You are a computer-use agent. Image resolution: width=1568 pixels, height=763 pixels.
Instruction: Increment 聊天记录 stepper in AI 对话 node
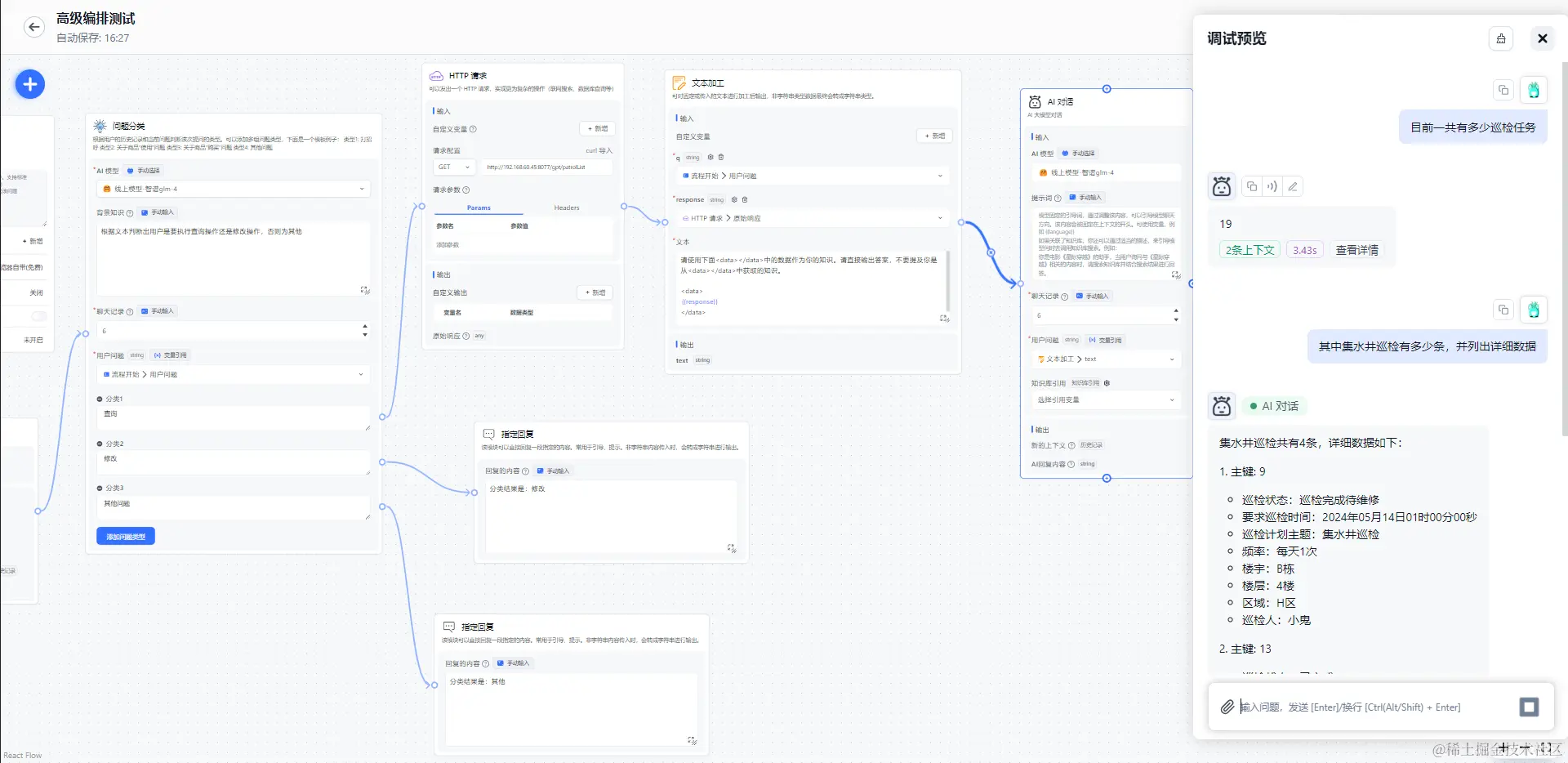click(x=1176, y=311)
